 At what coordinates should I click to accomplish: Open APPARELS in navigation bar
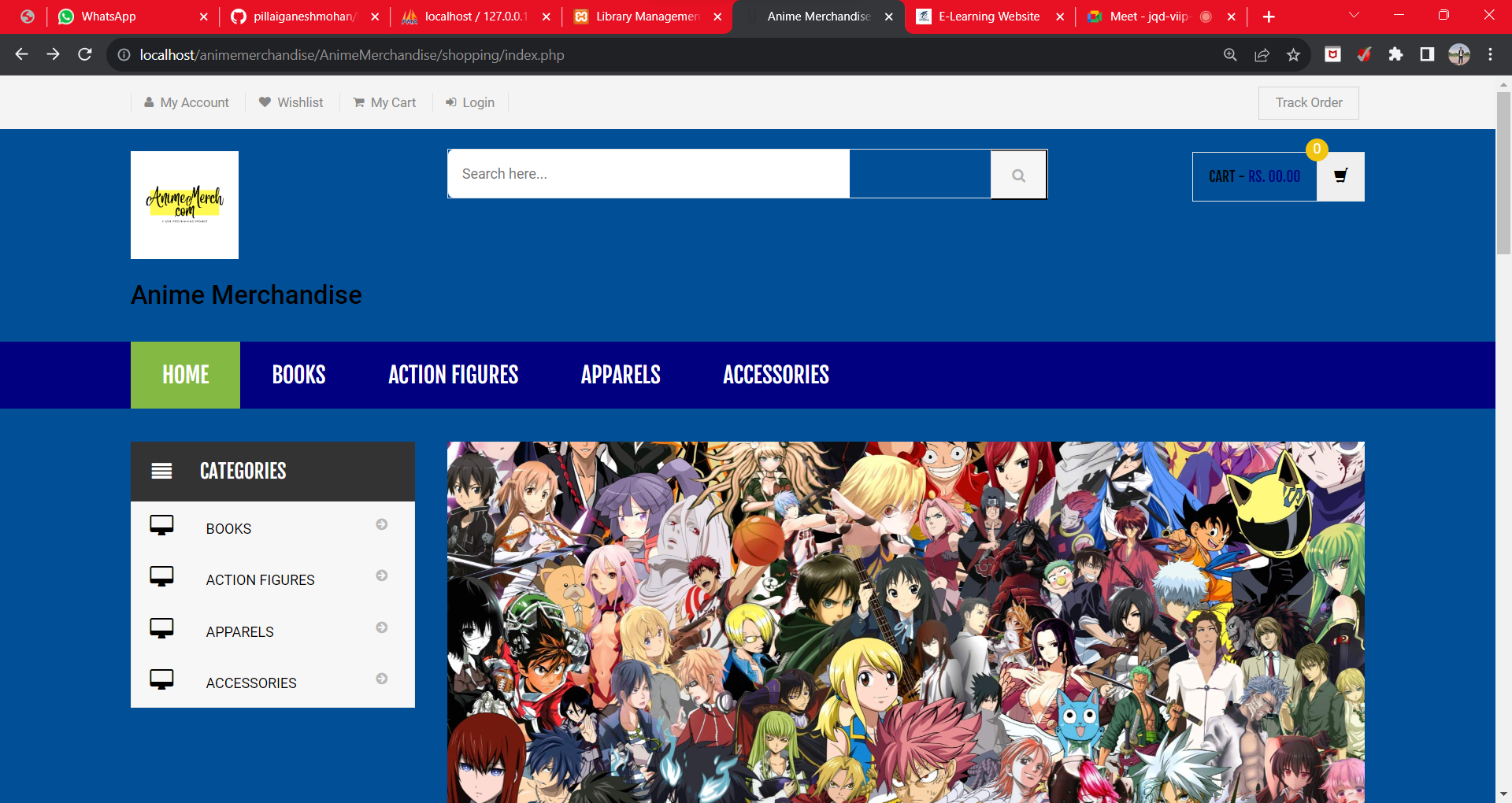click(621, 375)
